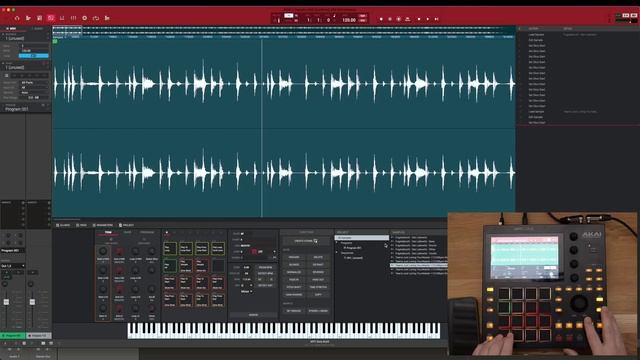The width and height of the screenshot is (640, 360).
Task: Start playback with the play triangle button
Action: pos(428,19)
